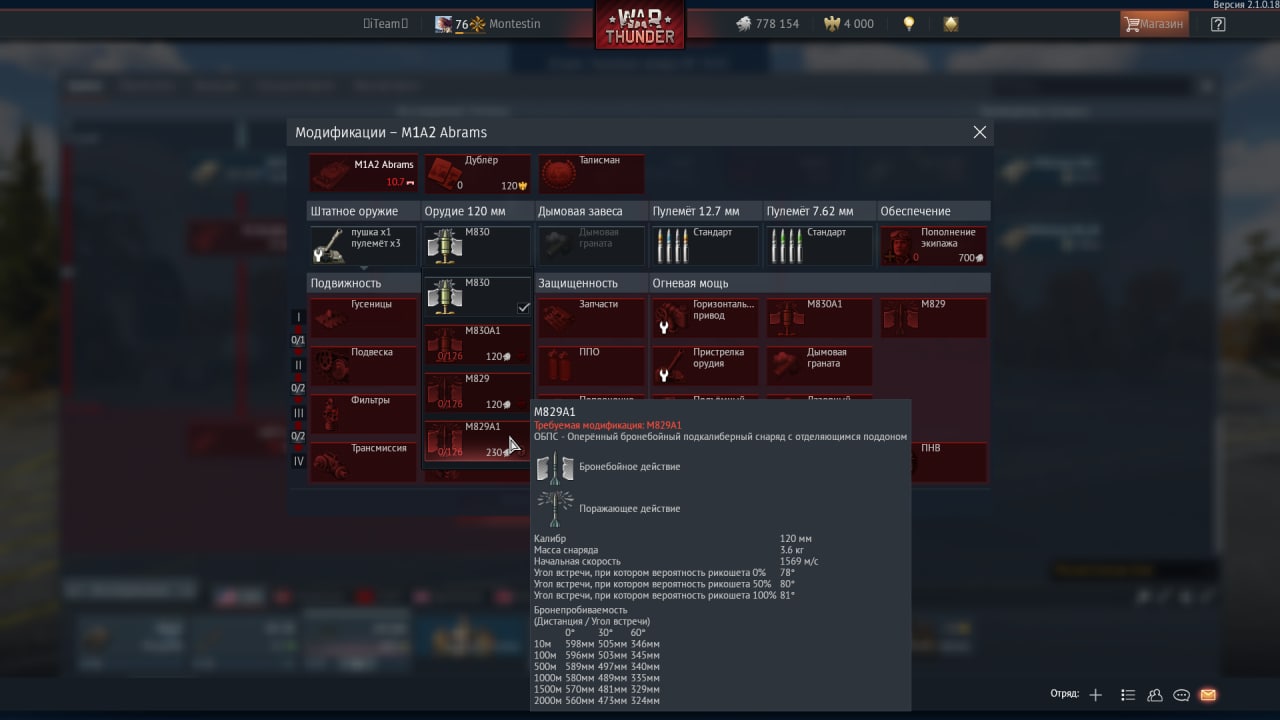Click the Поражающее действие tooltip label

click(x=629, y=509)
